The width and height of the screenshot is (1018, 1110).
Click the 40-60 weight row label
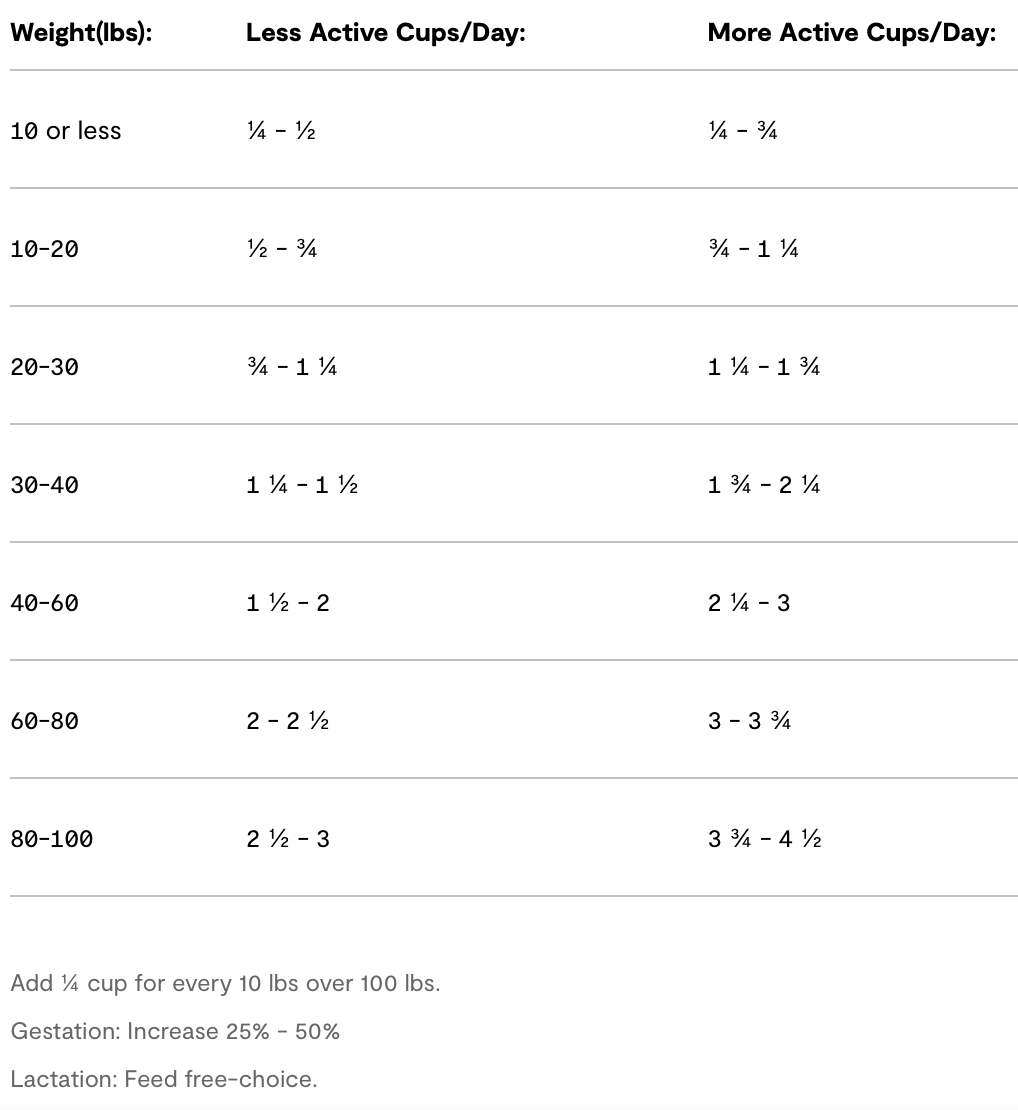tap(44, 603)
